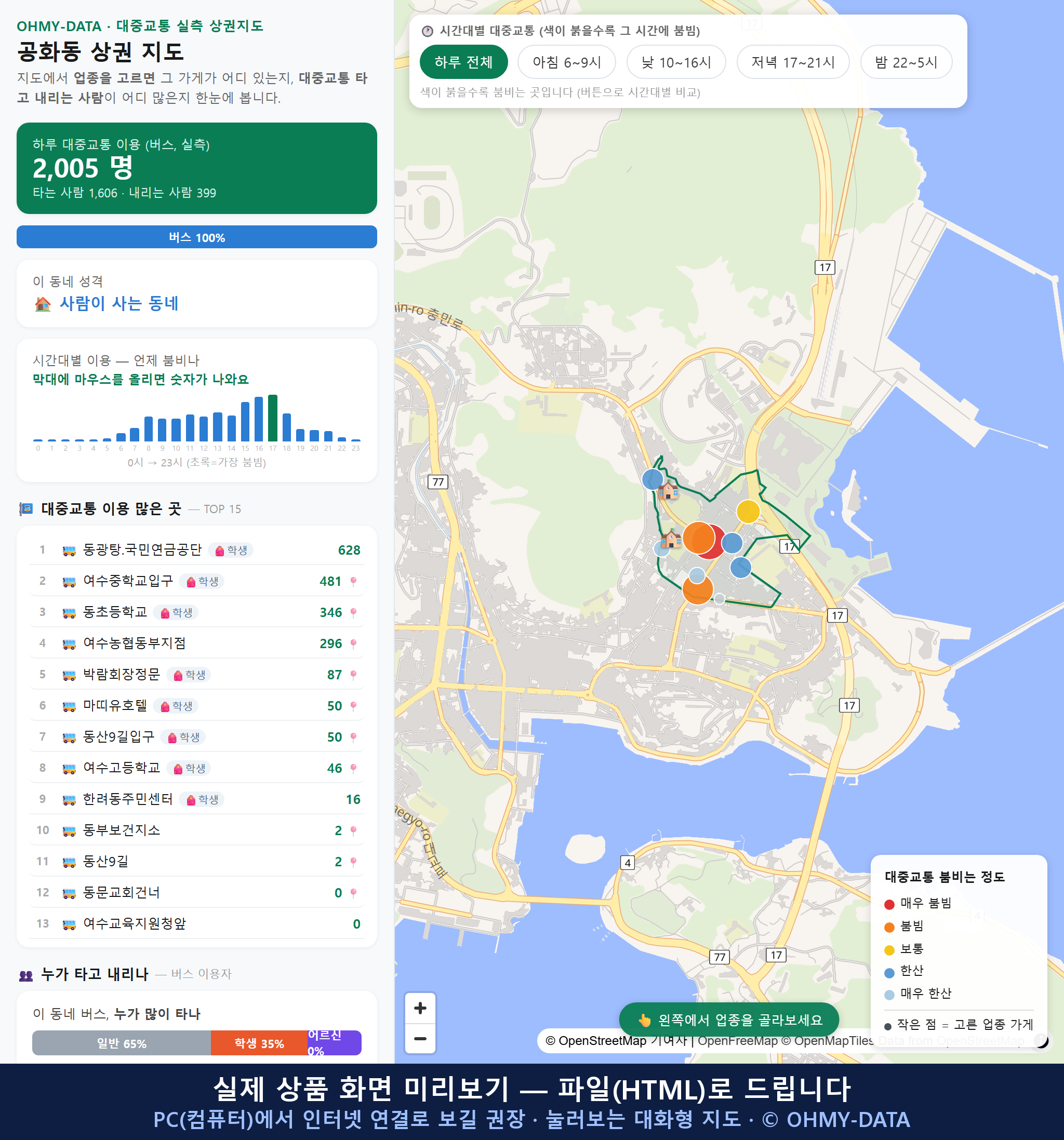Click the clock icon beside 시간대별 대중교통
1064x1140 pixels.
point(428,31)
